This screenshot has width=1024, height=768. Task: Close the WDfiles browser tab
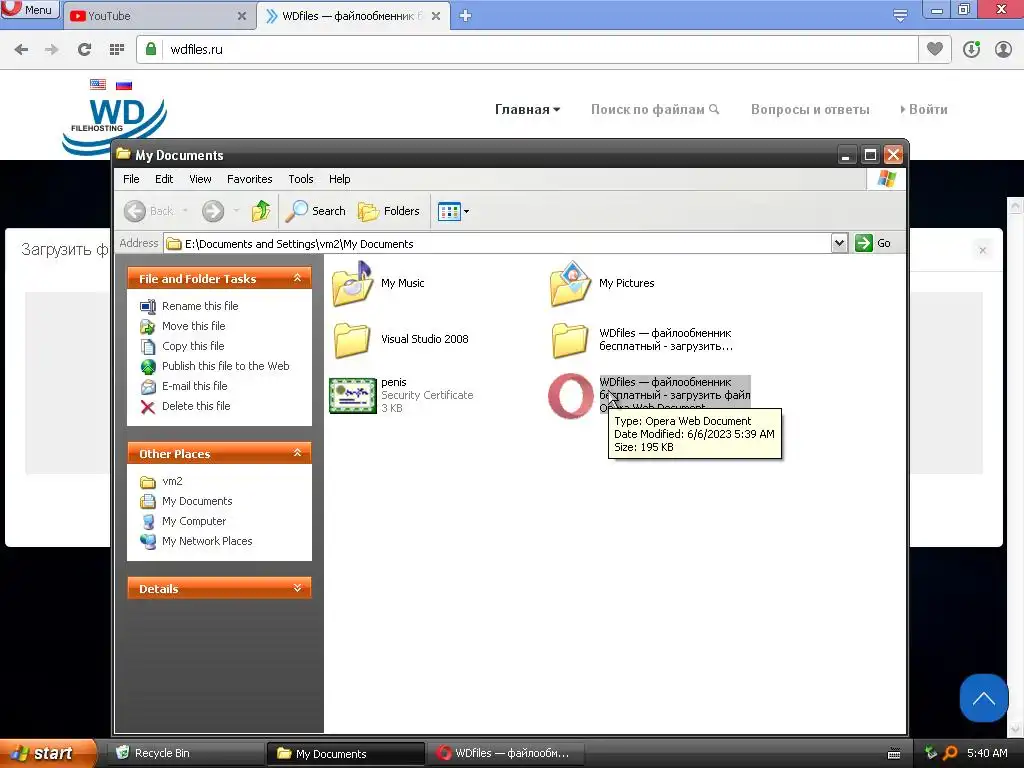click(x=436, y=16)
